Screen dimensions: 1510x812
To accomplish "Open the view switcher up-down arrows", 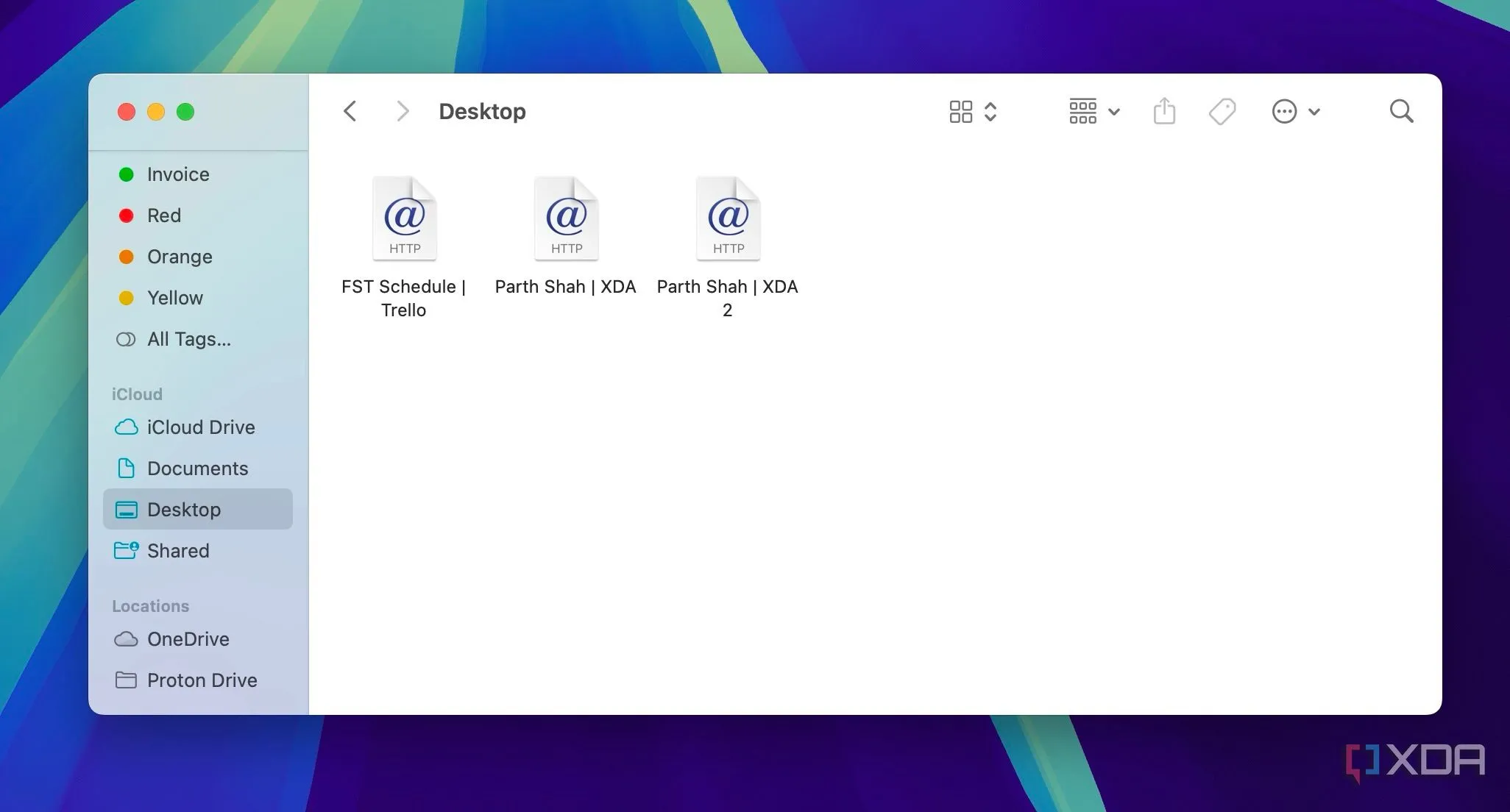I will [990, 112].
